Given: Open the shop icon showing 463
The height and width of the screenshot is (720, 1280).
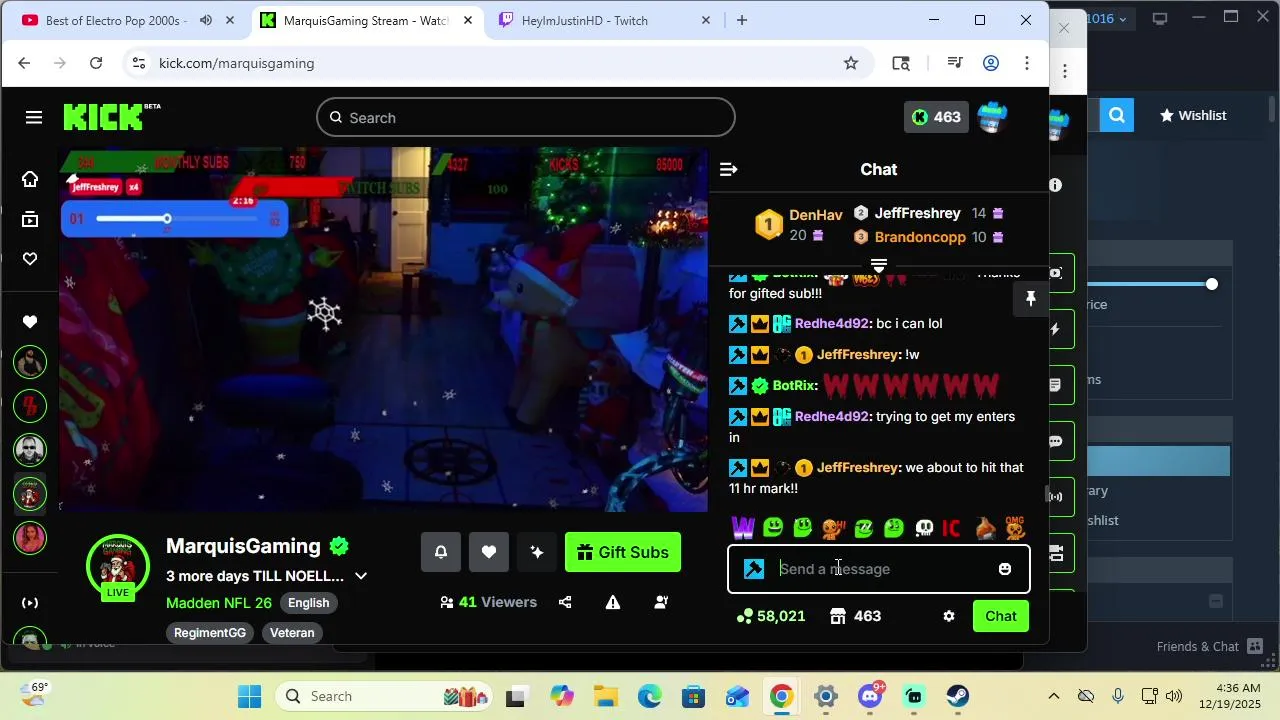Looking at the screenshot, I should coord(855,616).
